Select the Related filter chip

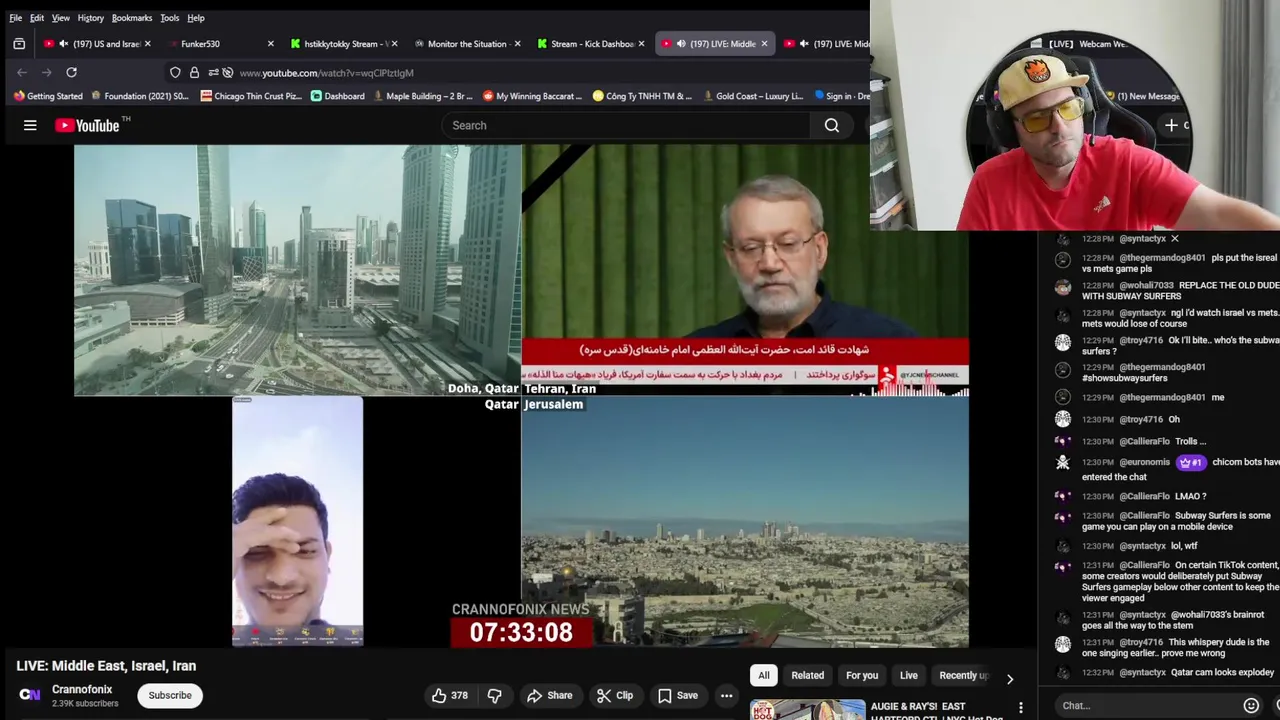point(808,675)
